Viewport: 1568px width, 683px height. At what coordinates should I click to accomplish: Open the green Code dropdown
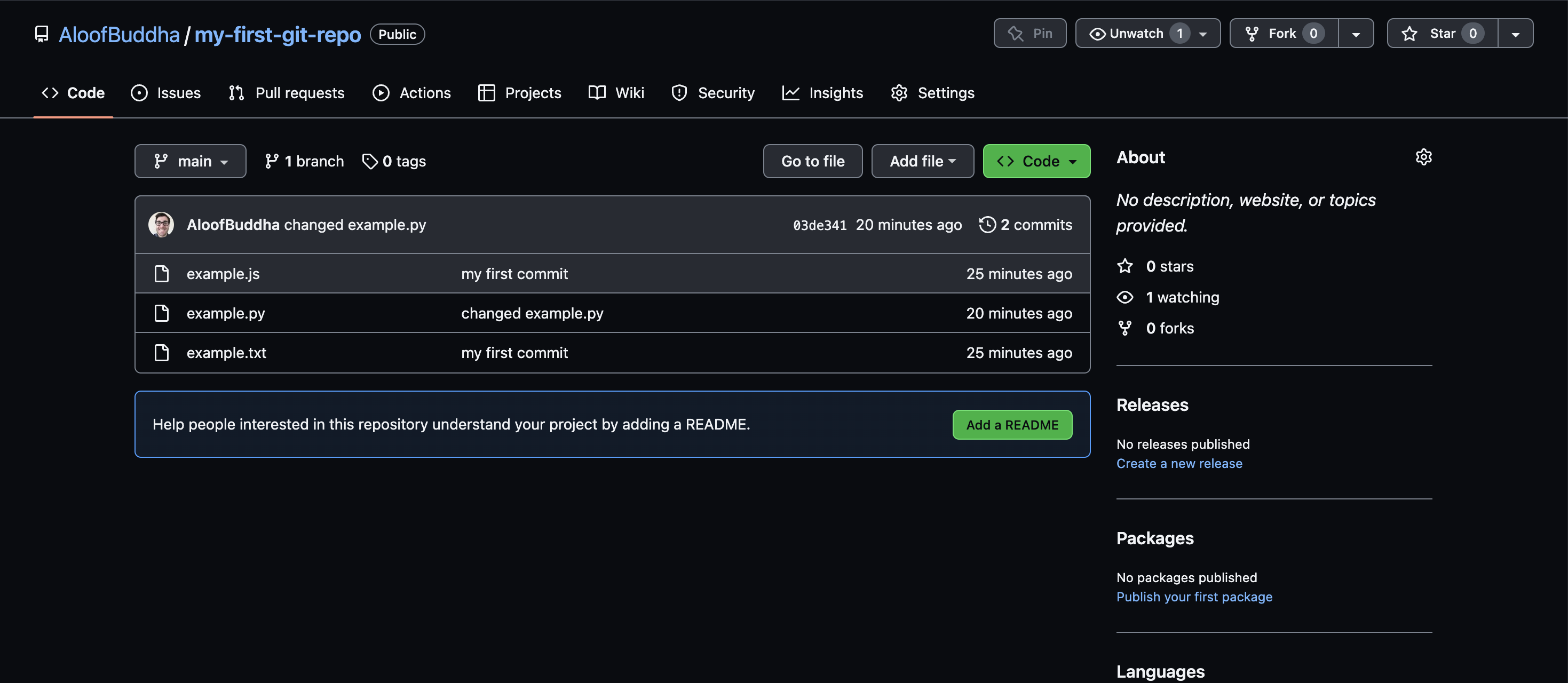[x=1035, y=161]
